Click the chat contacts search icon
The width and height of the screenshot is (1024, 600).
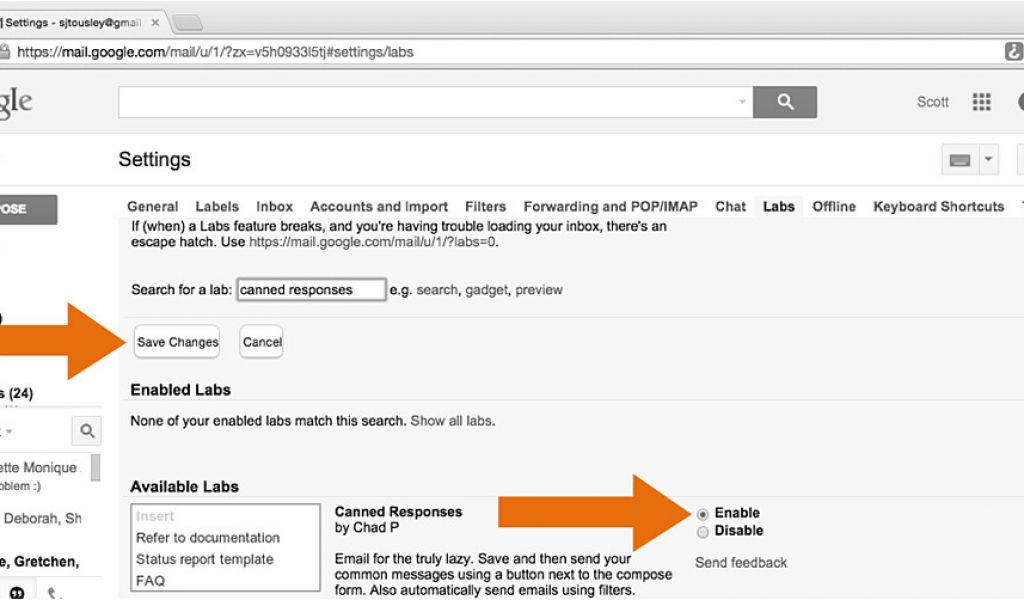point(87,431)
